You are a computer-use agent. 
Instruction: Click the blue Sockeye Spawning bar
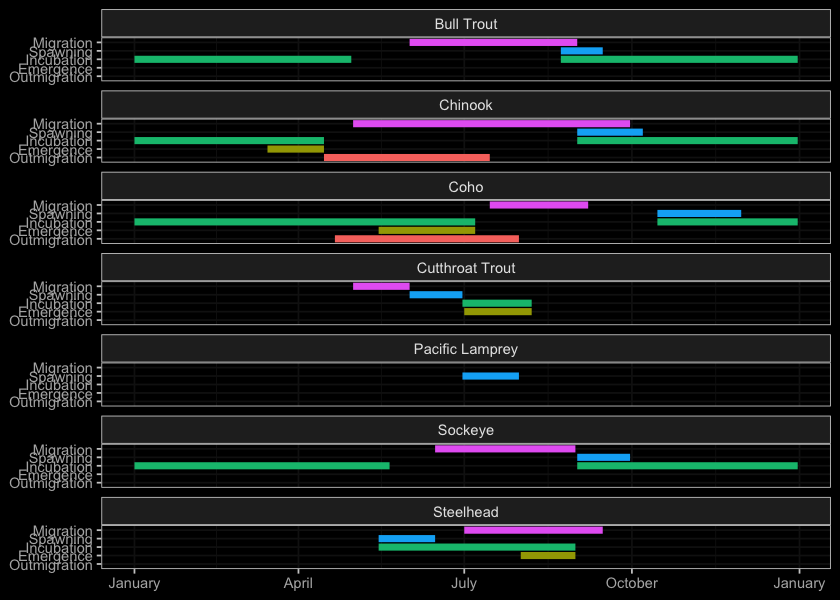coord(603,457)
